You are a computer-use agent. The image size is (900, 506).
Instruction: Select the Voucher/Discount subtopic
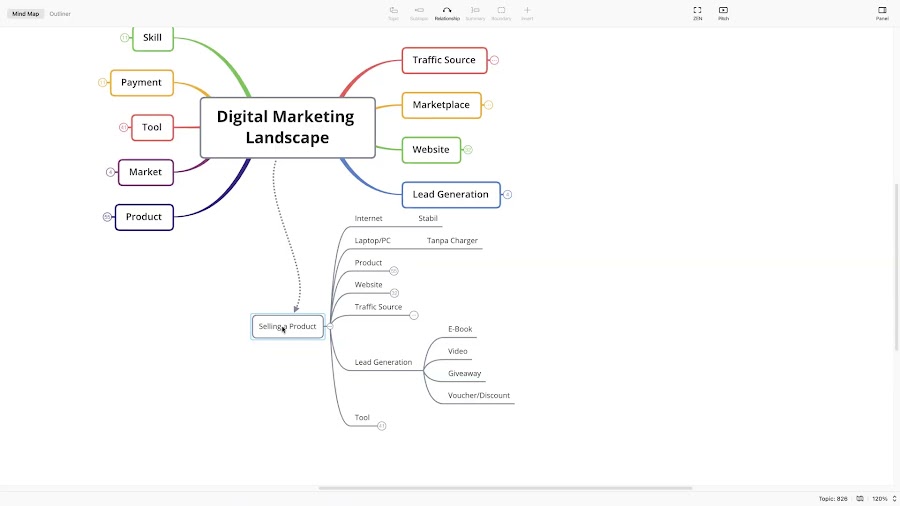(479, 395)
